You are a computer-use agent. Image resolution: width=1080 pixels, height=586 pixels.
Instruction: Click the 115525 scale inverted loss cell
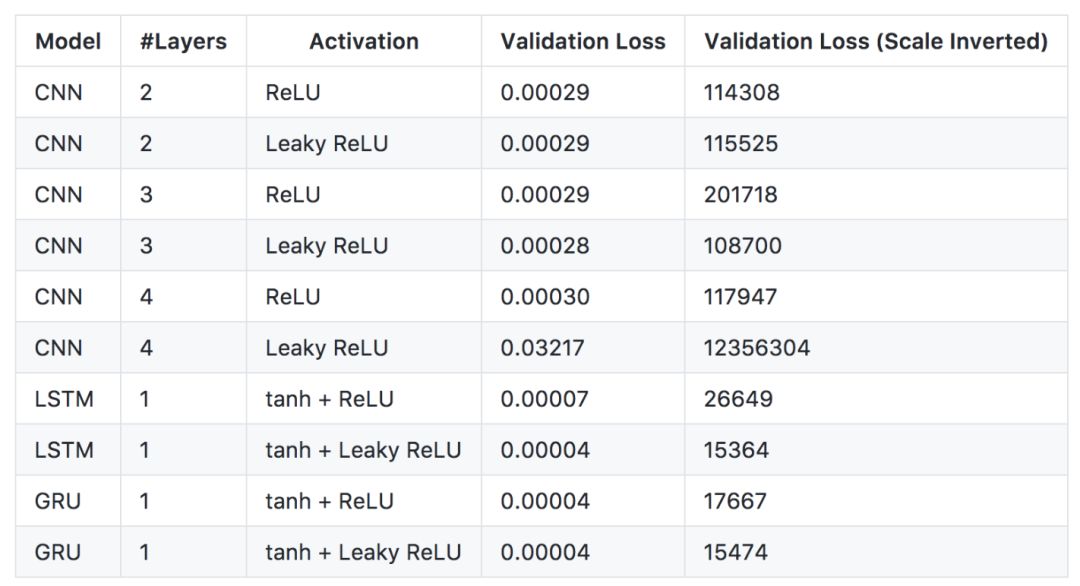point(740,143)
